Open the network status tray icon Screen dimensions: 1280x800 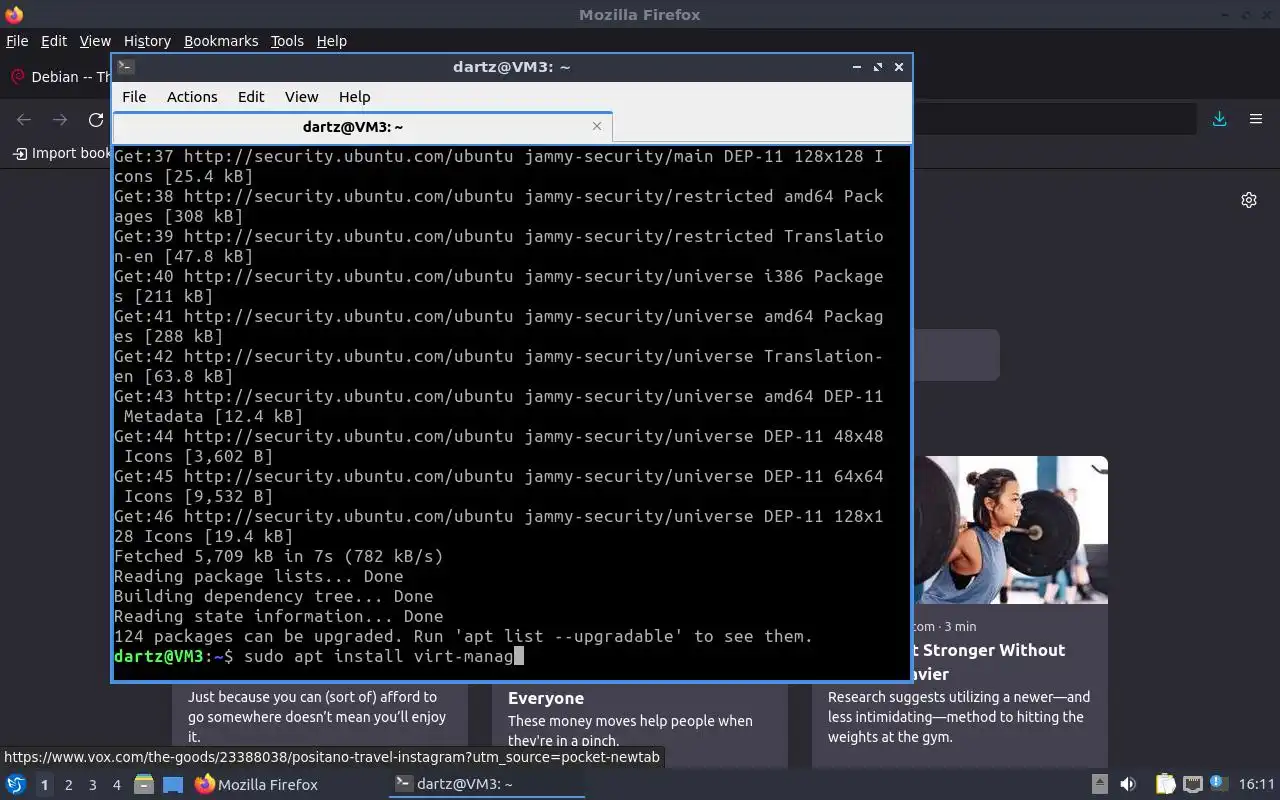(1192, 784)
